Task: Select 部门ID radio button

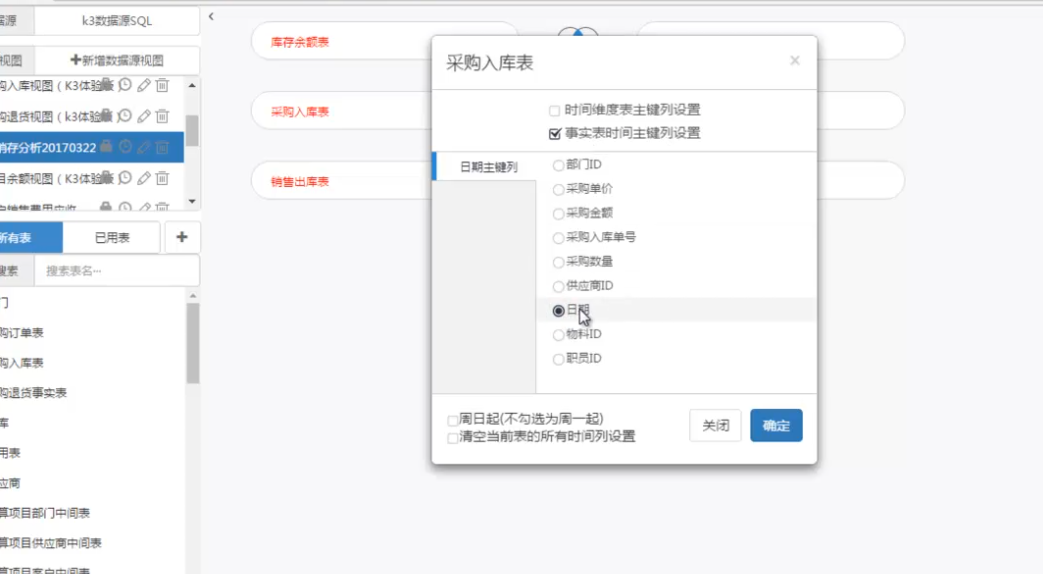Action: [x=558, y=165]
